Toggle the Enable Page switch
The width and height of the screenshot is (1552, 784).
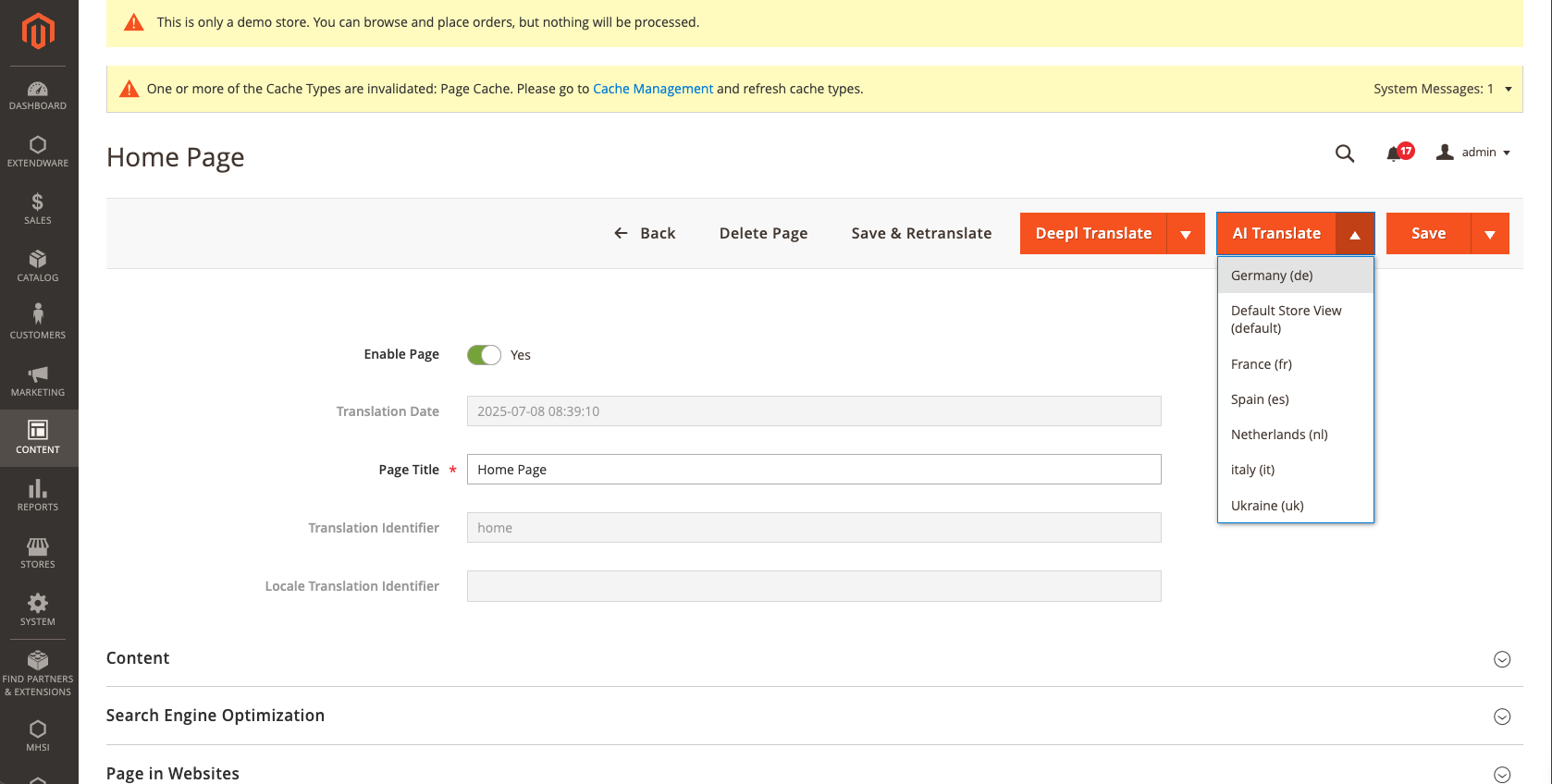coord(484,355)
